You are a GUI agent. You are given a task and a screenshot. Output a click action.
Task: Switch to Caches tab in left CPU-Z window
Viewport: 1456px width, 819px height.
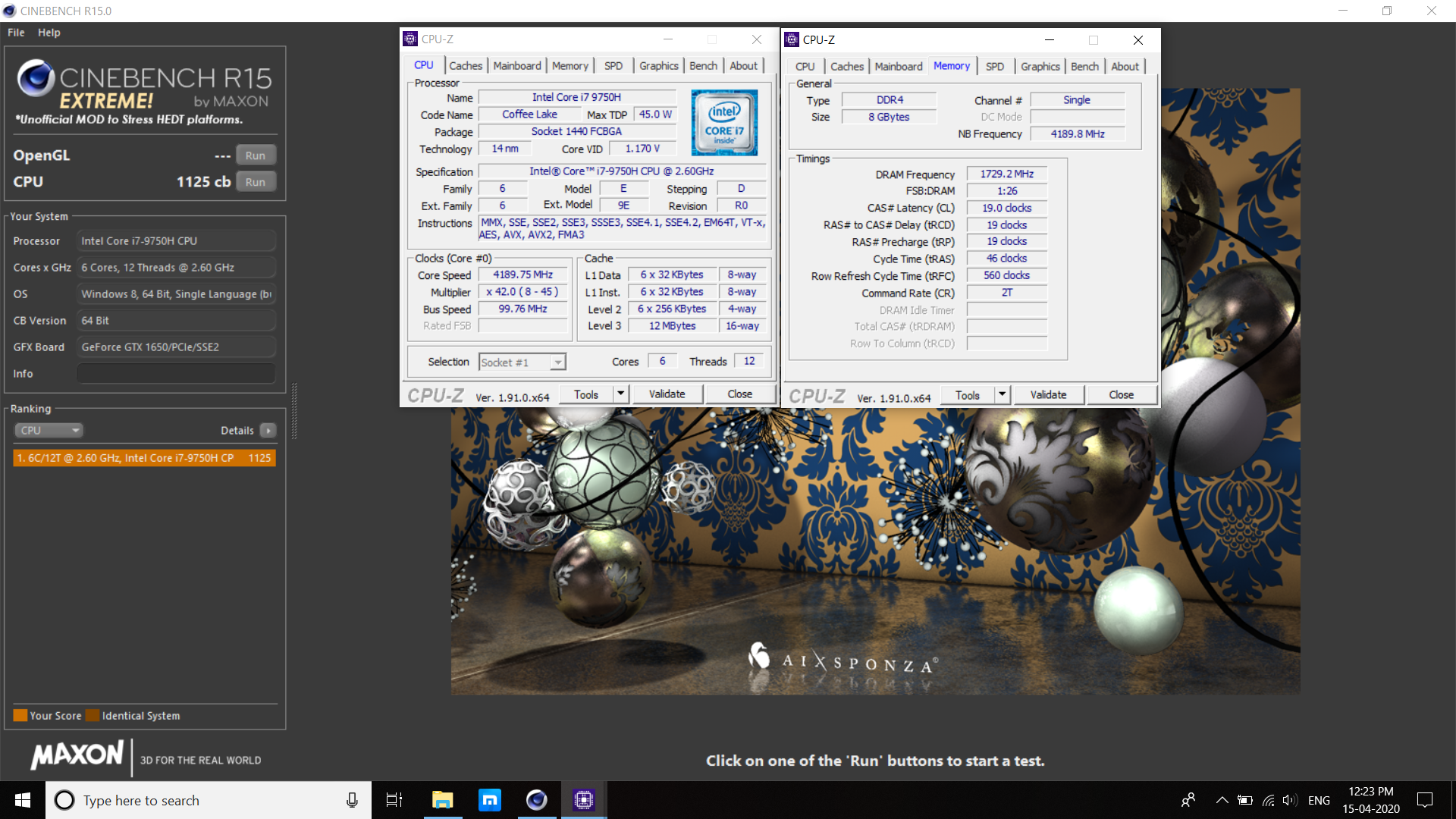click(x=466, y=66)
